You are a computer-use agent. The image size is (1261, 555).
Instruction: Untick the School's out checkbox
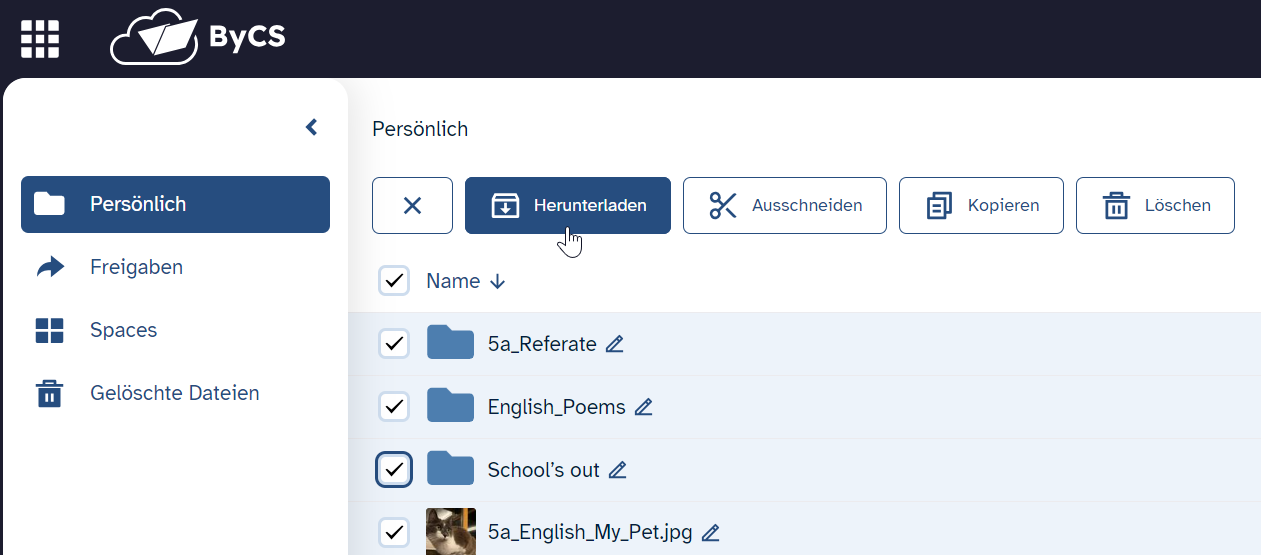394,470
